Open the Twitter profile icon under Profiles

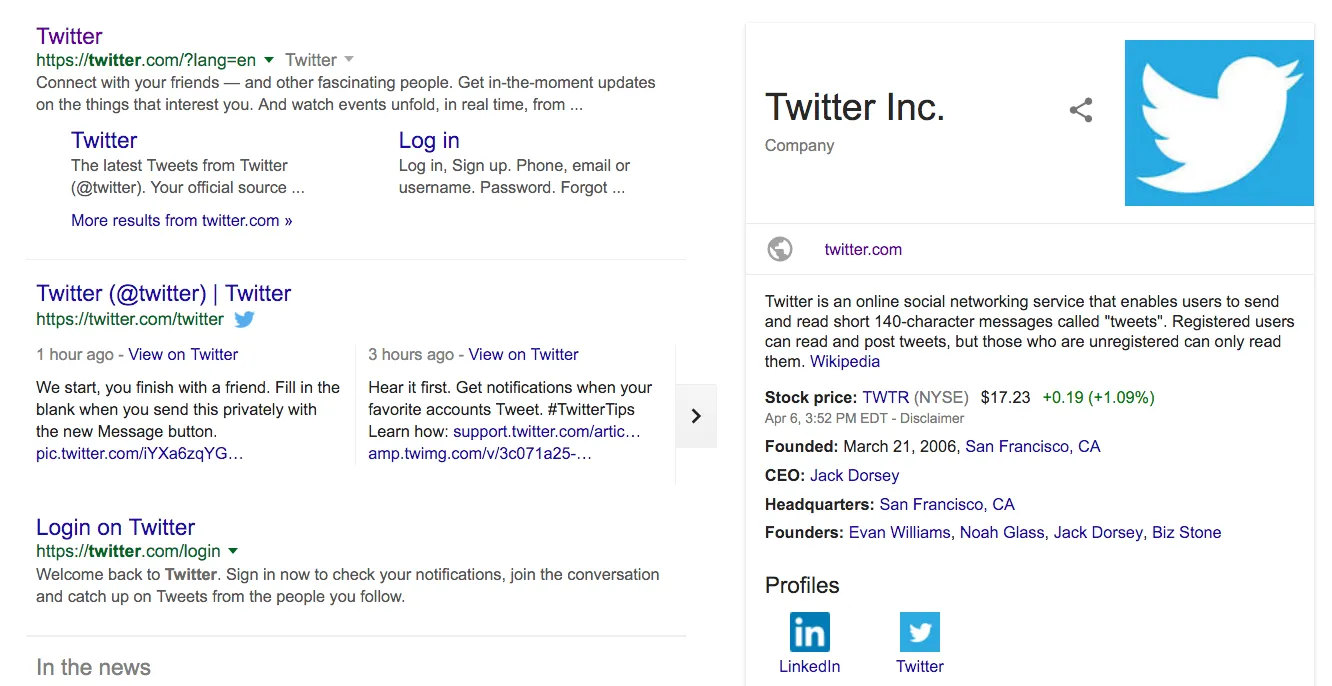point(920,632)
